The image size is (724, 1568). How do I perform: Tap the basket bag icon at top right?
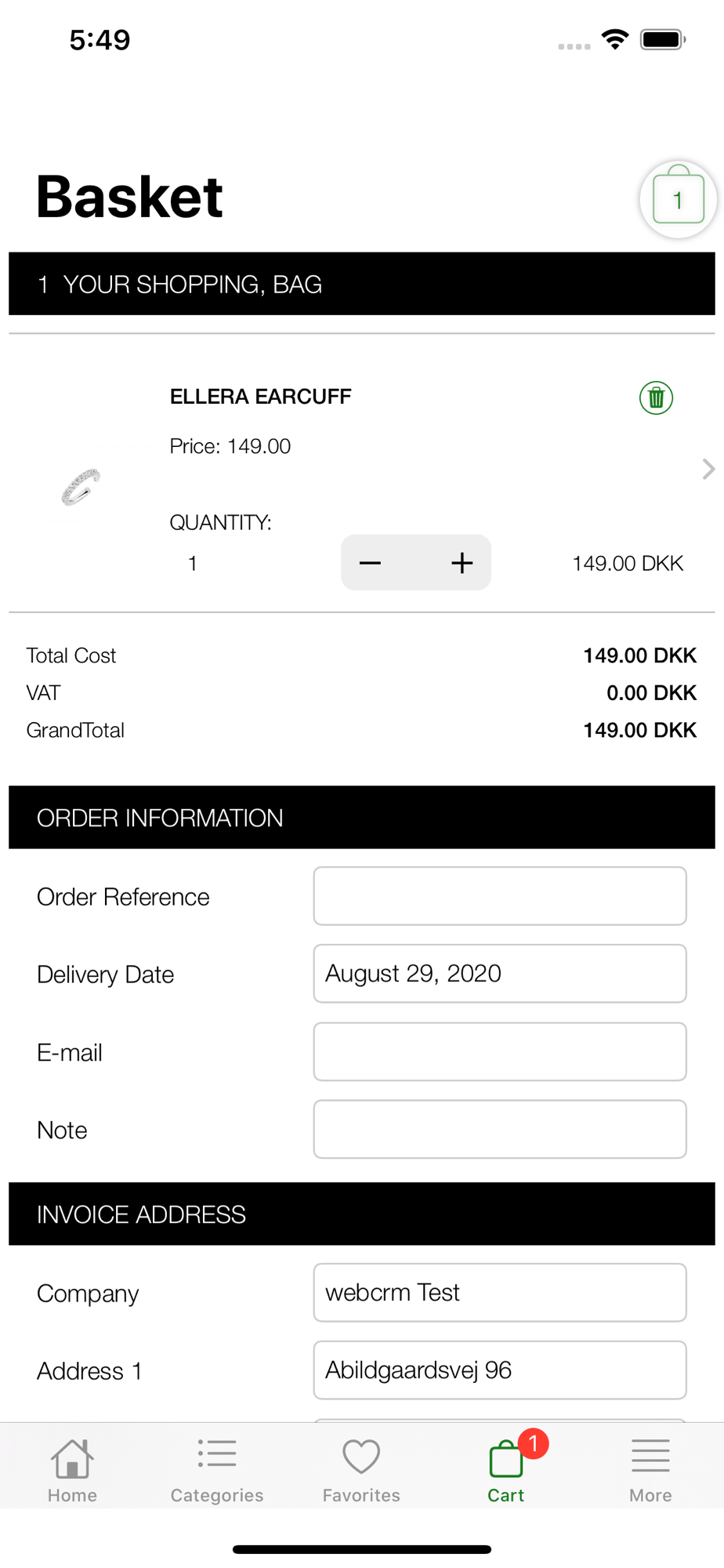coord(678,199)
